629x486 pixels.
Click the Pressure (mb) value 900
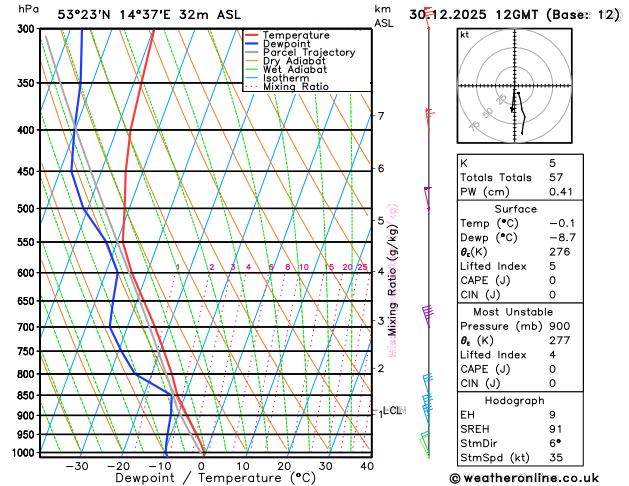pyautogui.click(x=560, y=326)
